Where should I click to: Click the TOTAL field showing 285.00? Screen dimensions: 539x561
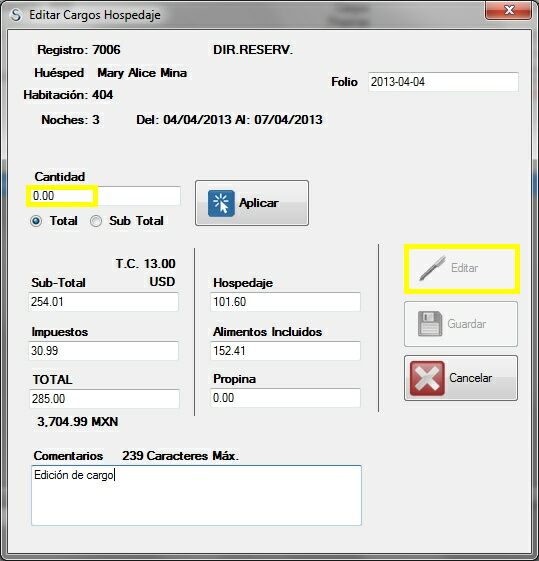(x=104, y=399)
